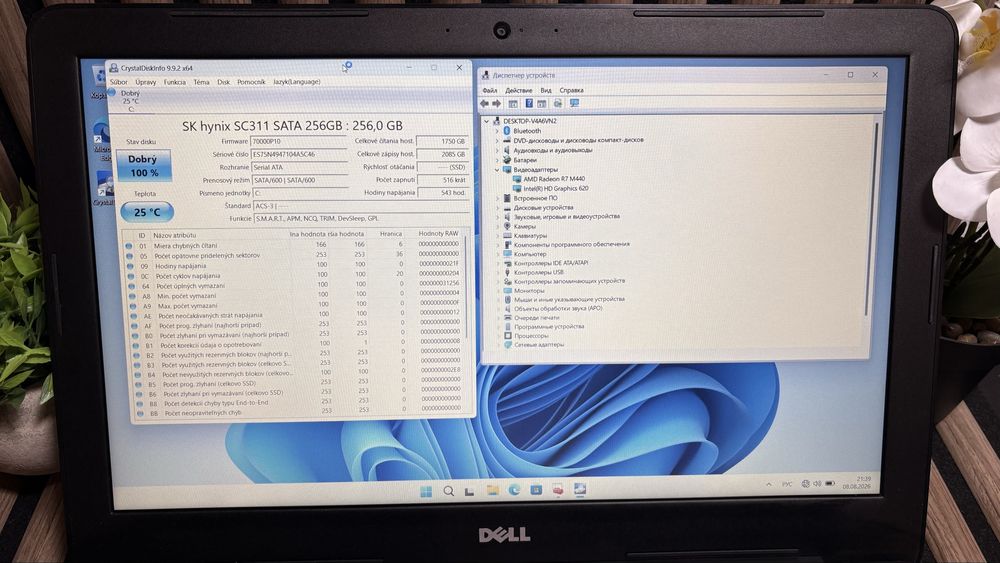Viewport: 1000px width, 563px height.
Task: Expand the Клавиатуры node
Action: tap(498, 236)
